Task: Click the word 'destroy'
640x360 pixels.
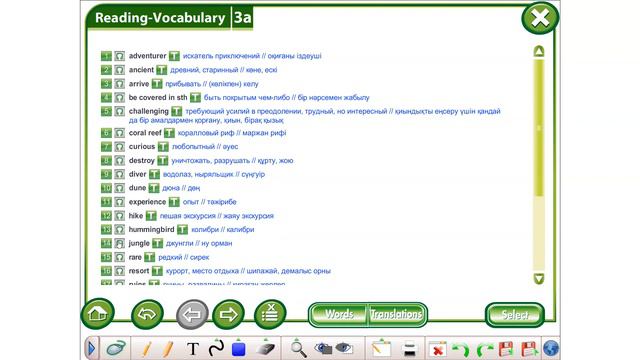Action: [142, 160]
